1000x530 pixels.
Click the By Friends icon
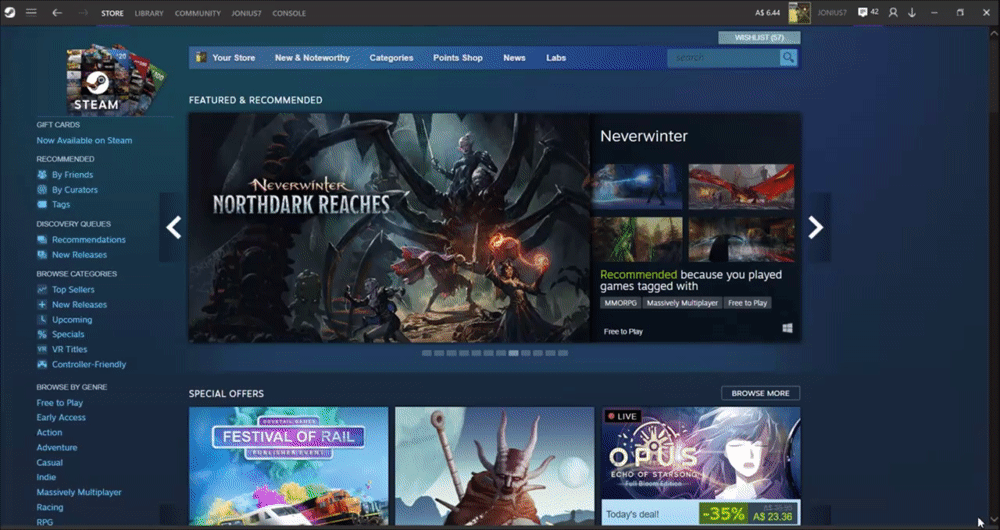click(x=42, y=175)
